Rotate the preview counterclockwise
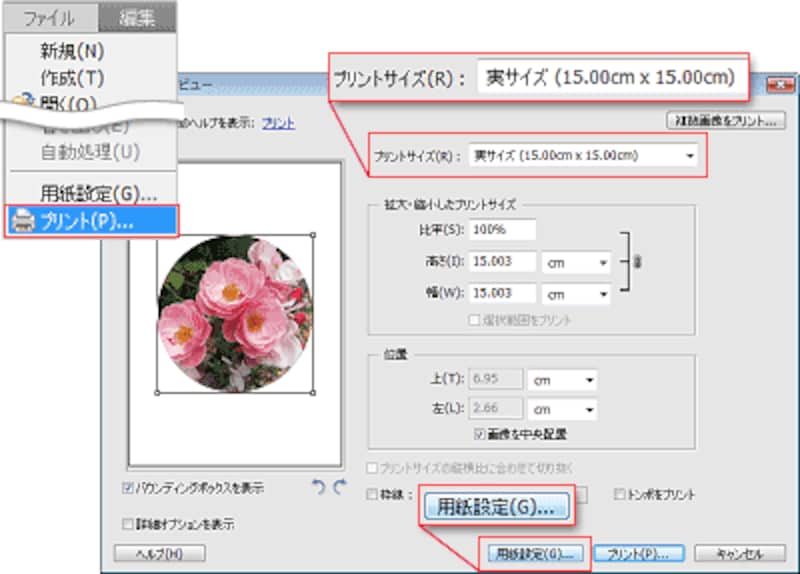 318,487
